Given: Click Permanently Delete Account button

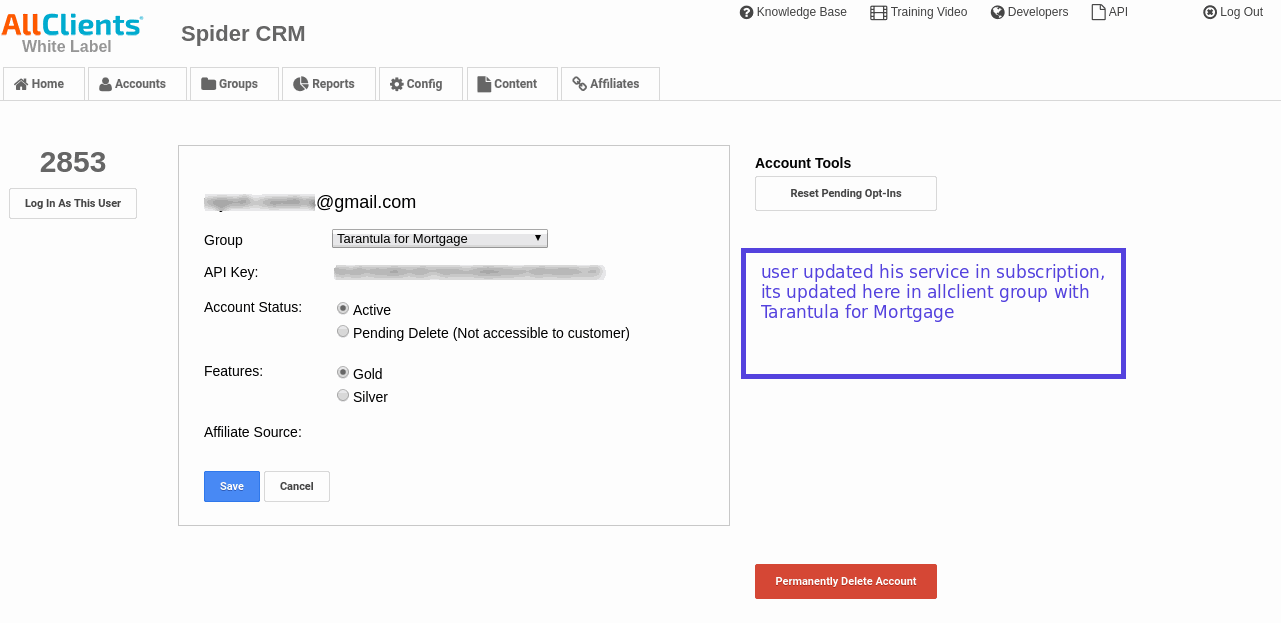Looking at the screenshot, I should click(846, 581).
